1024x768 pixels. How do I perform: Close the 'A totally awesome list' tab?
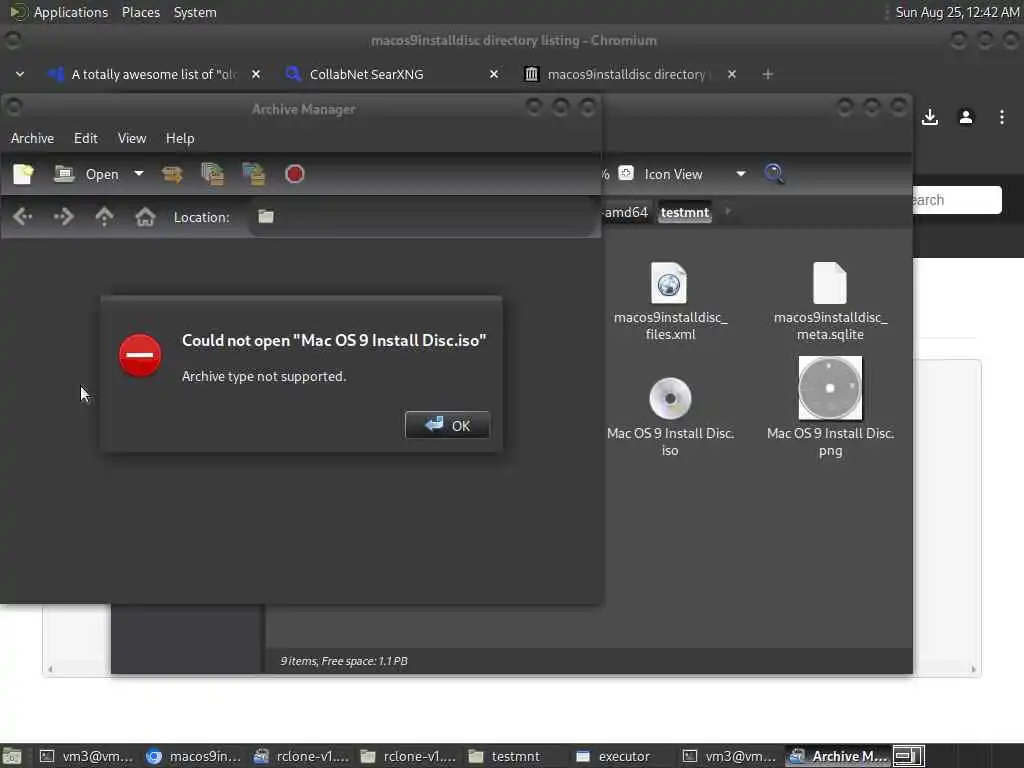(256, 74)
